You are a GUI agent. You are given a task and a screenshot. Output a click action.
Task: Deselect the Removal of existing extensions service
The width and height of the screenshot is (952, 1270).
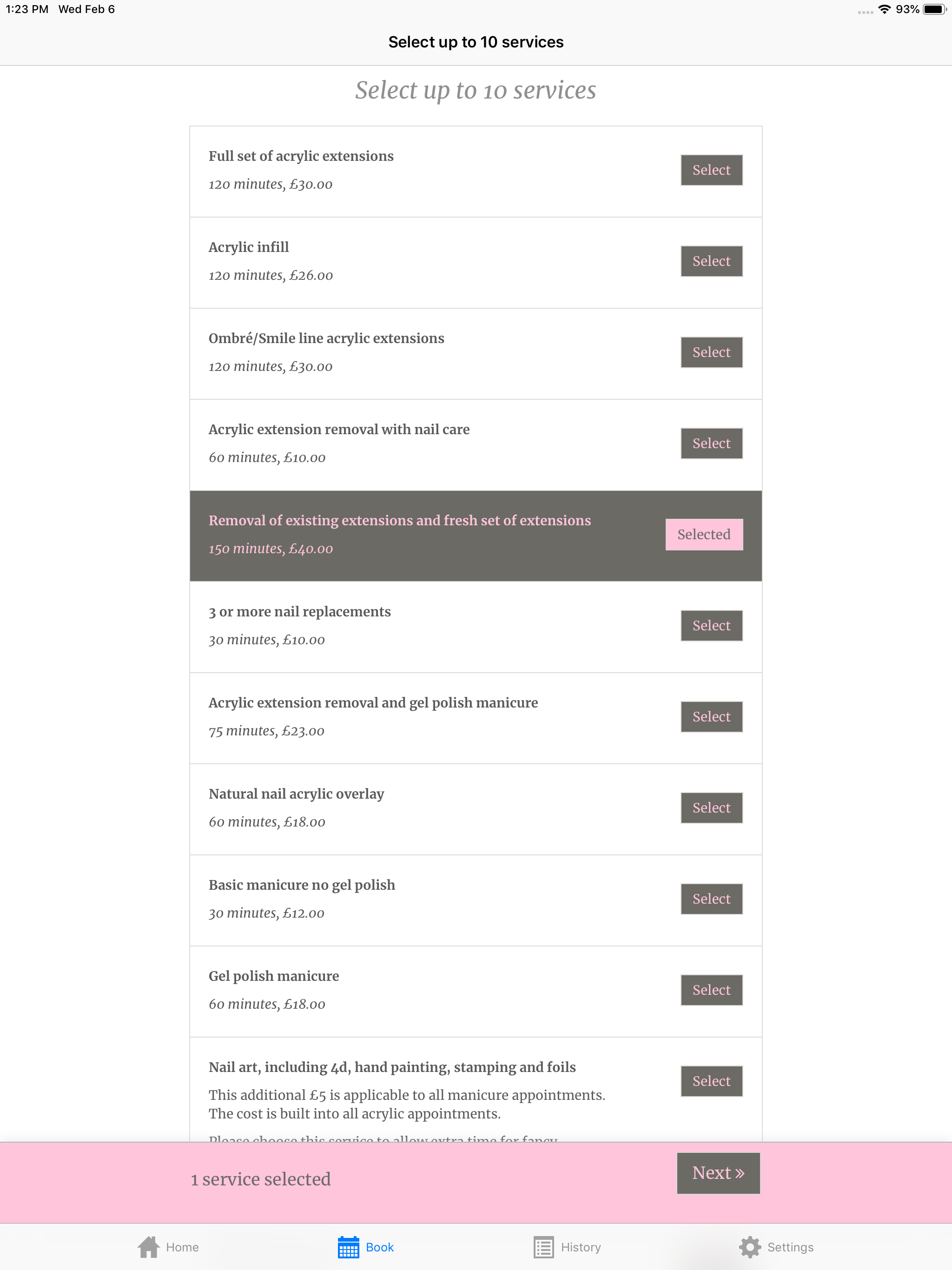[704, 535]
